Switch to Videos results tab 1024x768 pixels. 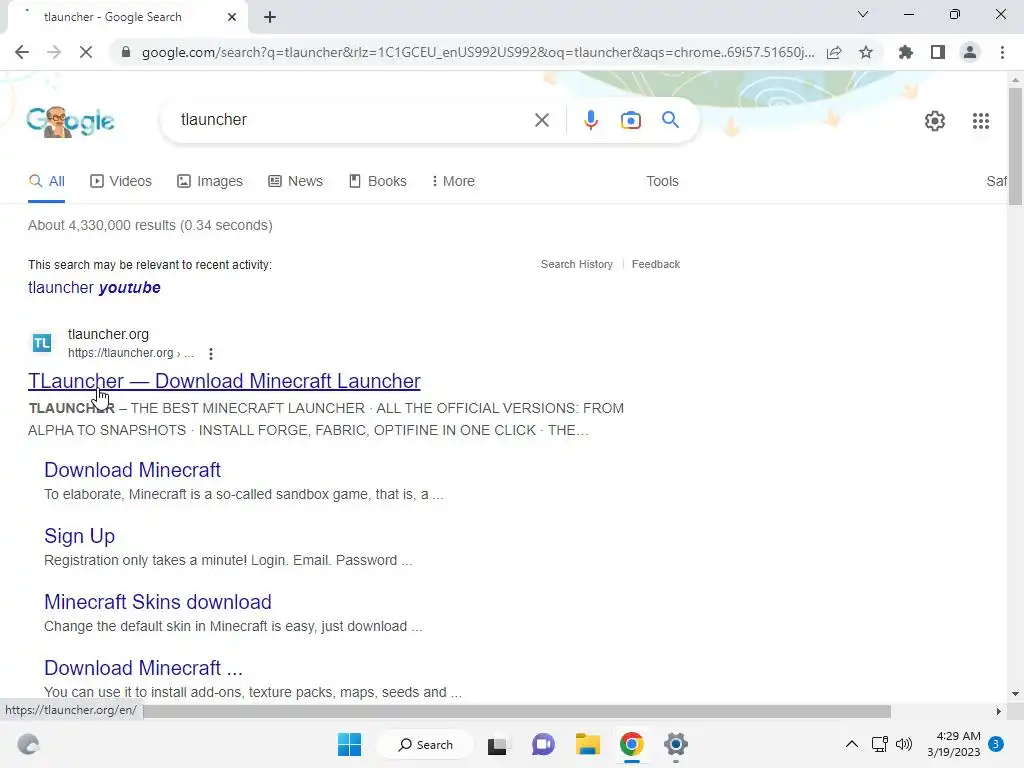[x=121, y=182]
